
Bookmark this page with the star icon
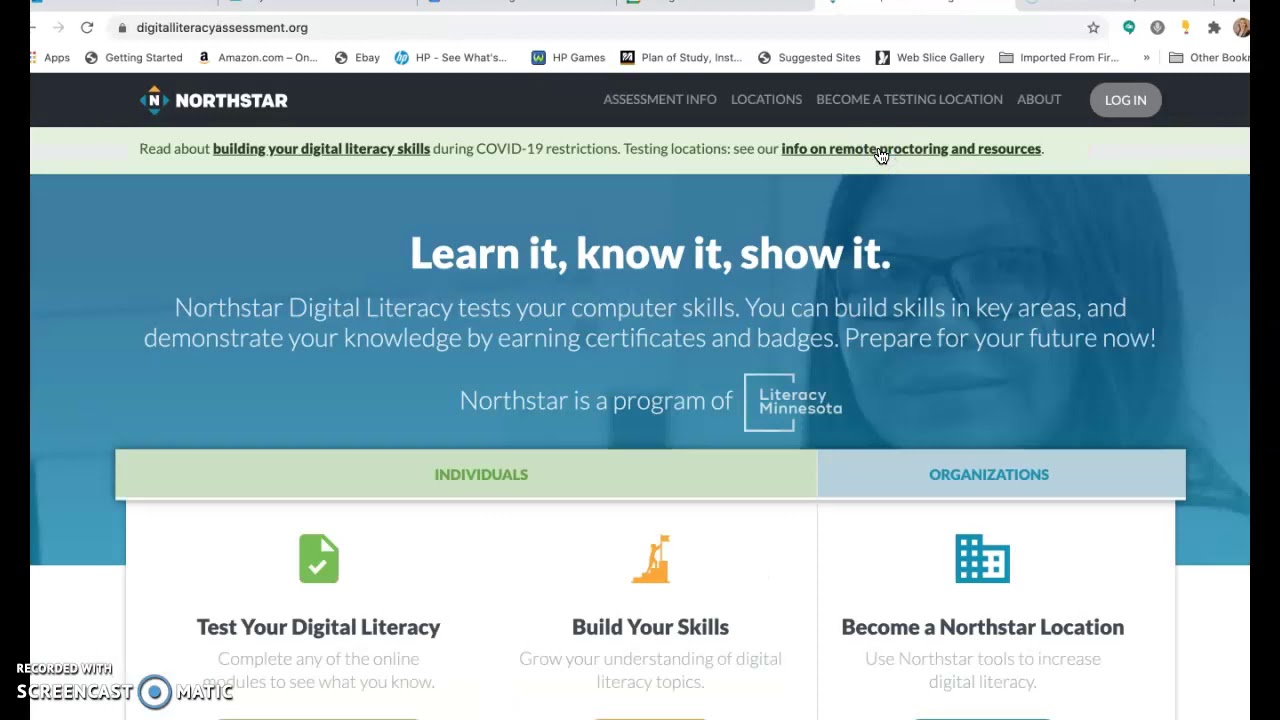point(1093,28)
